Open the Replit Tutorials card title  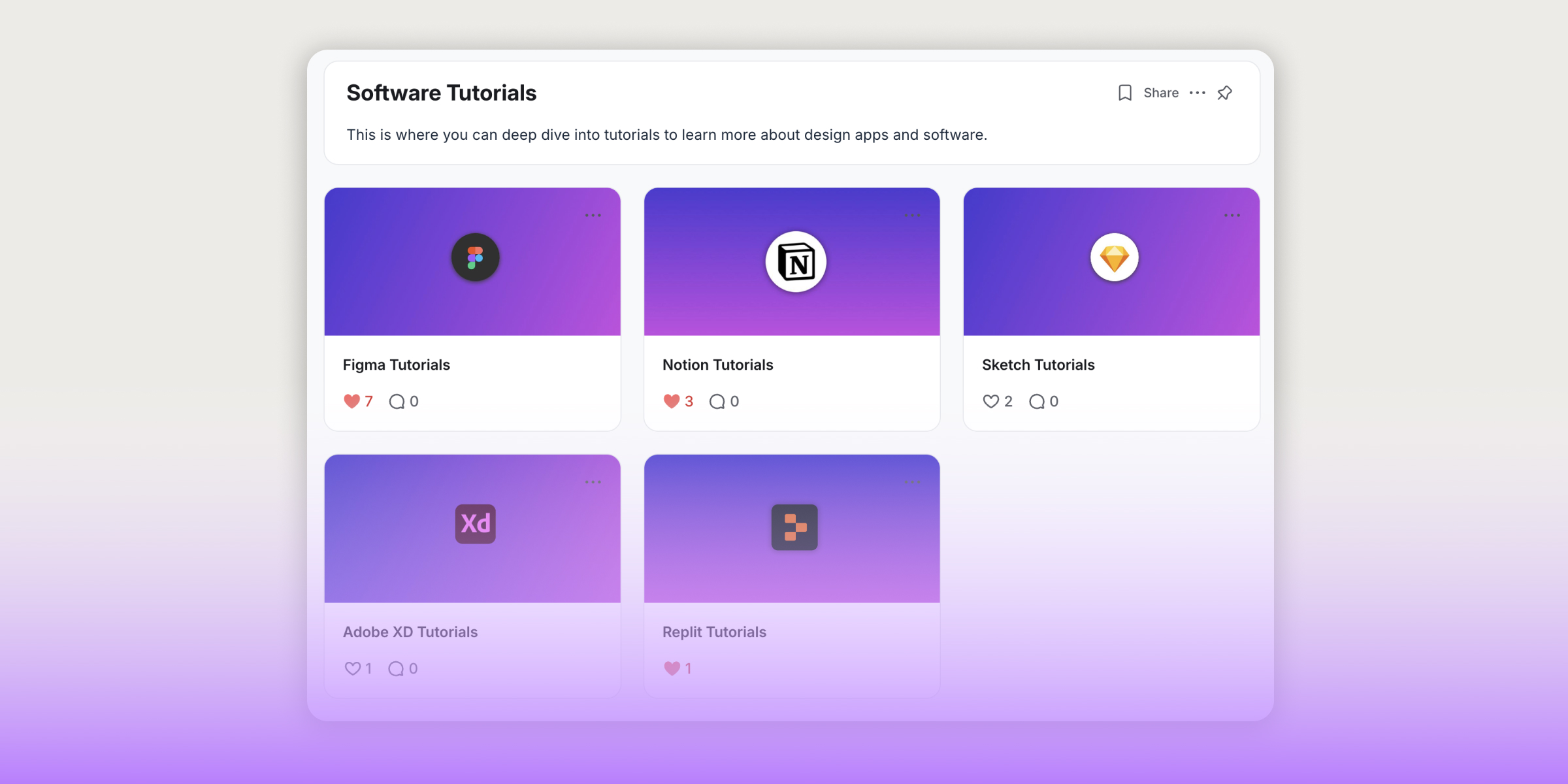click(714, 632)
